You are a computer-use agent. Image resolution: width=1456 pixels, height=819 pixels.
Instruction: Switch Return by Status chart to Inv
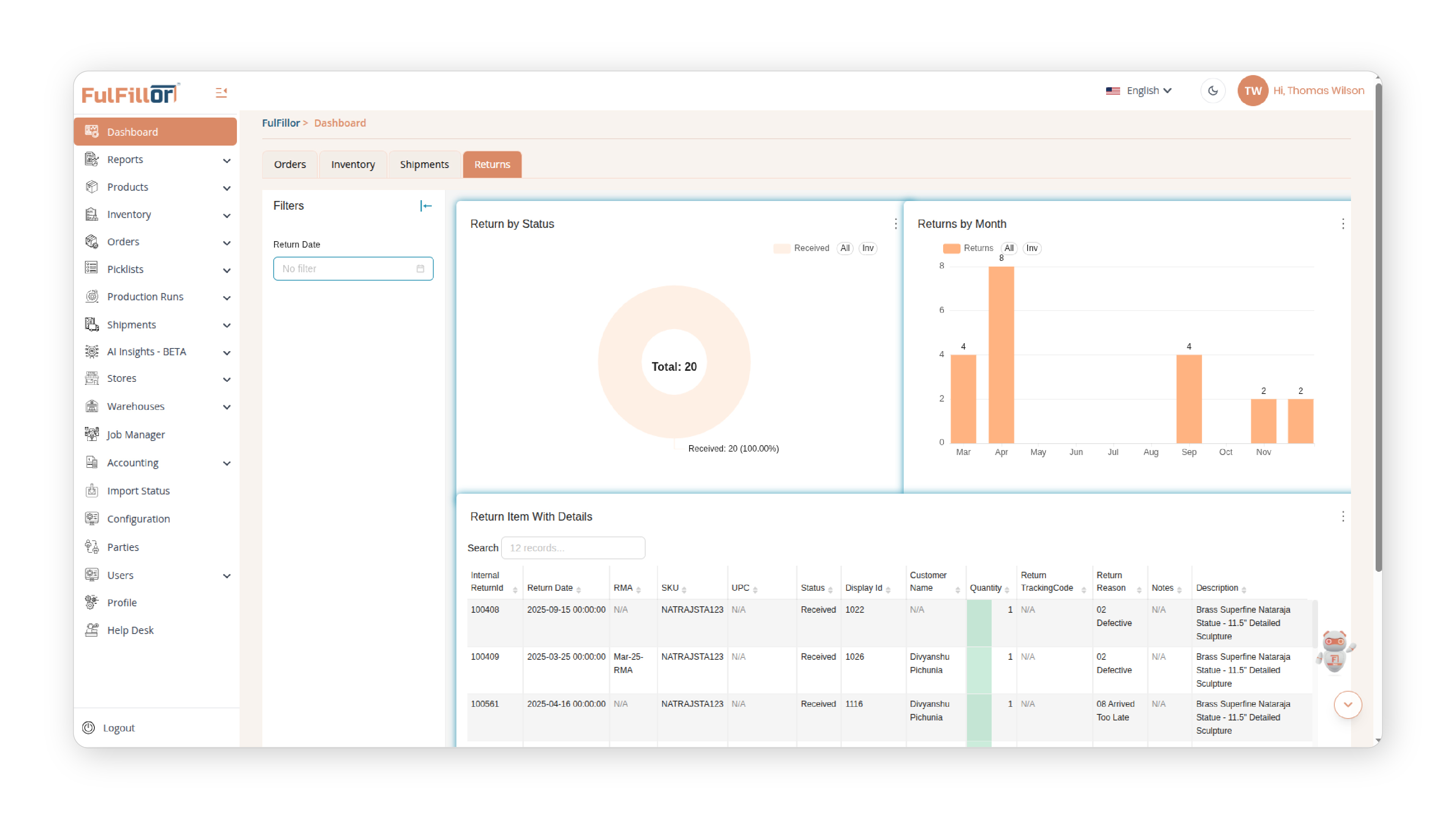pos(868,248)
